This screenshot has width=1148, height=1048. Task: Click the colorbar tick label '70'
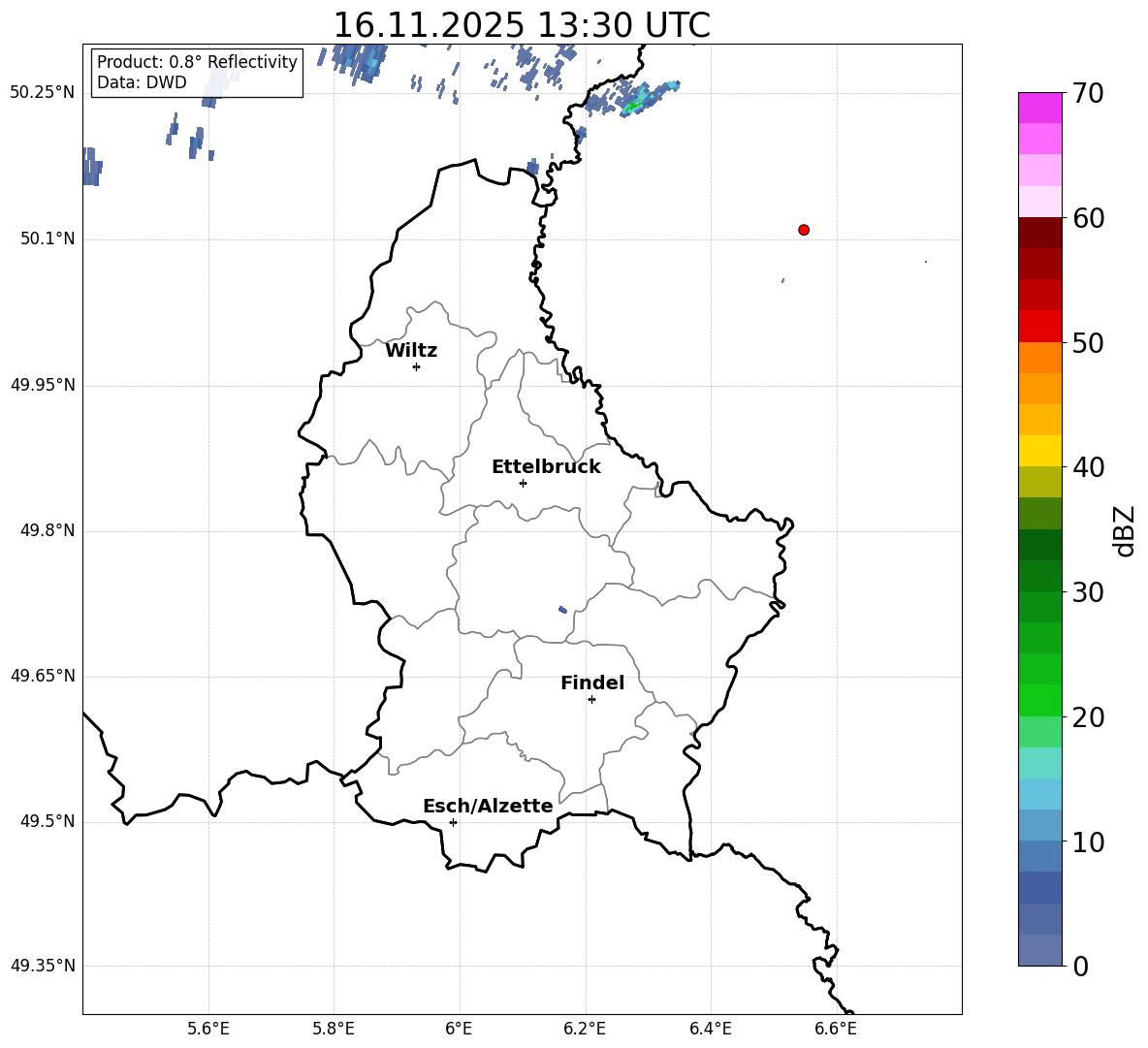(1088, 93)
